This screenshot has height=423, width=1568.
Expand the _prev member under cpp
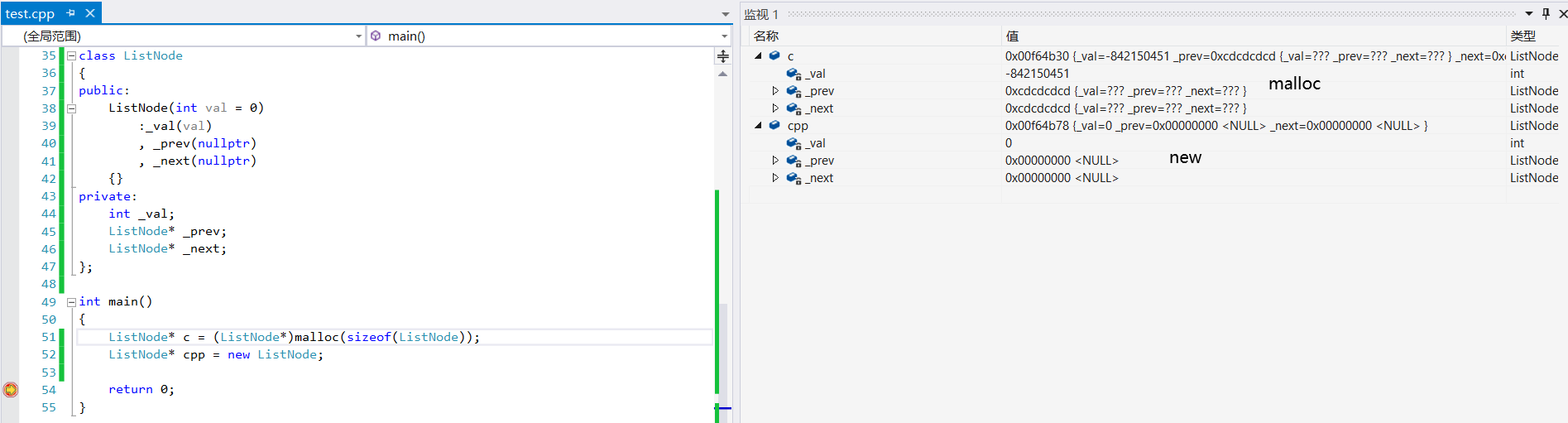point(775,161)
